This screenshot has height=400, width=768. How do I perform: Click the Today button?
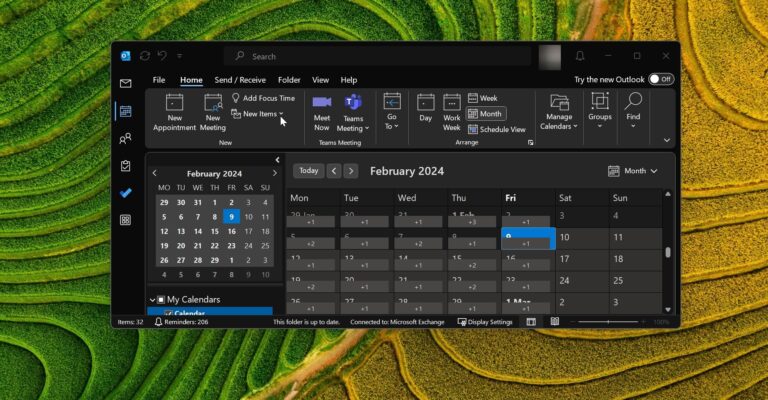click(x=309, y=171)
